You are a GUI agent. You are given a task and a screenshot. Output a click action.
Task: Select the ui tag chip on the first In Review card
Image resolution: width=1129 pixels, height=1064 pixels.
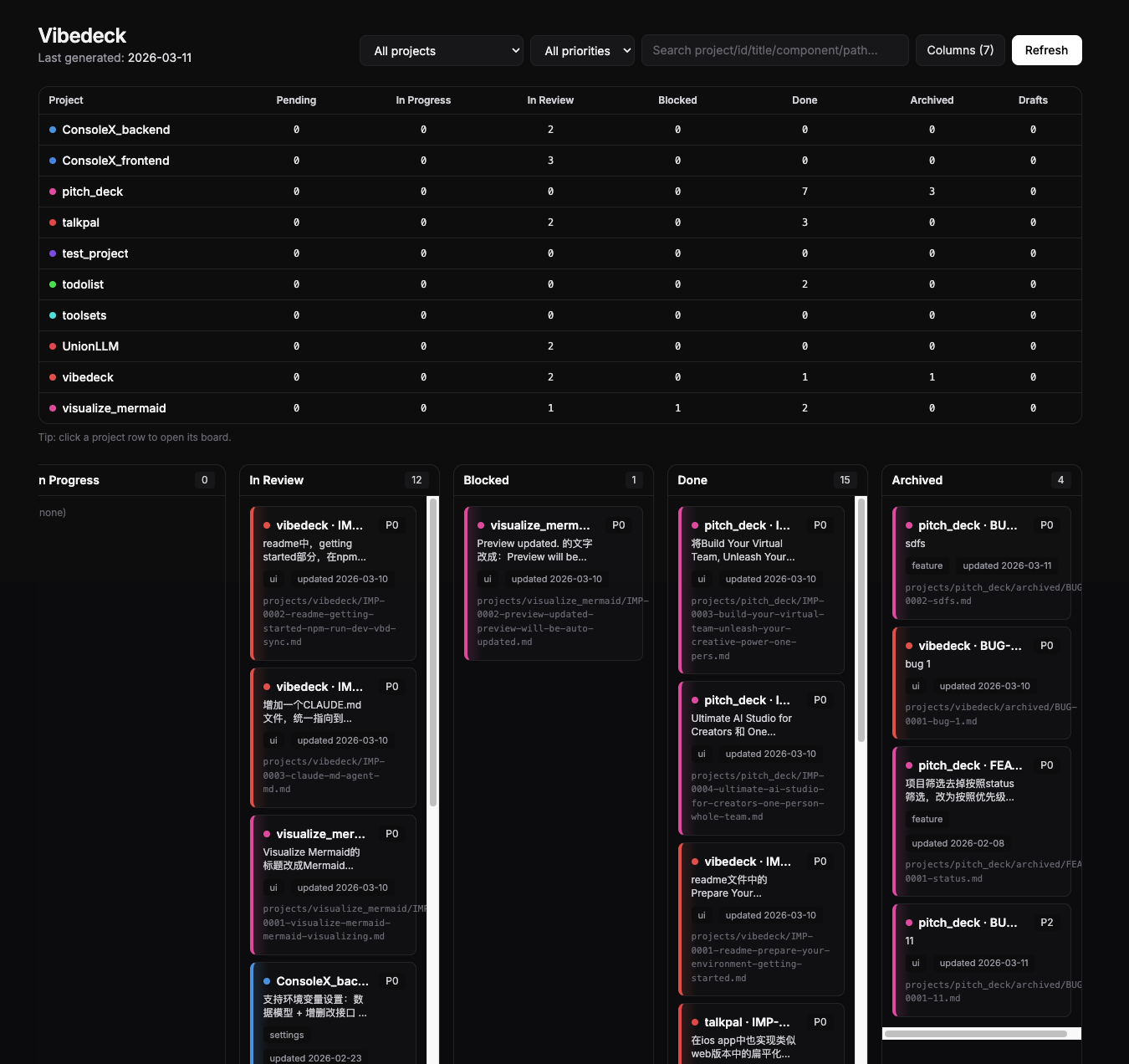(273, 579)
